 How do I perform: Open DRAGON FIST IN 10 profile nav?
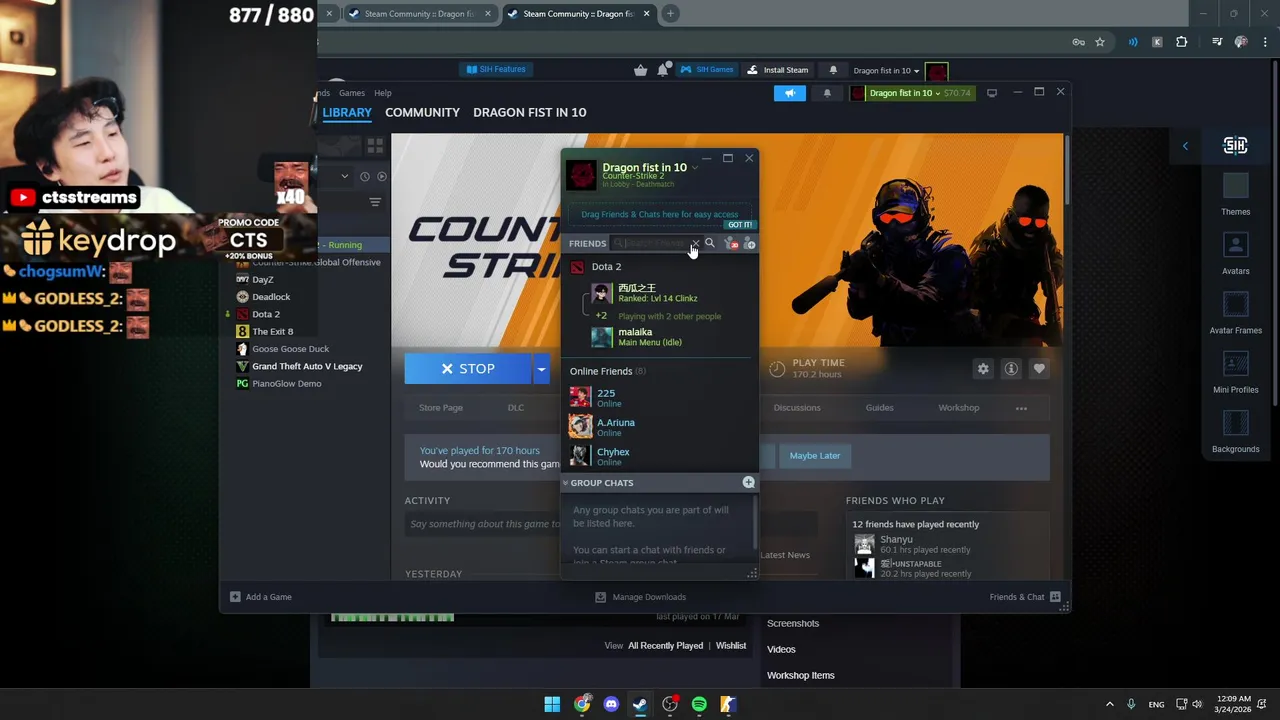click(530, 112)
